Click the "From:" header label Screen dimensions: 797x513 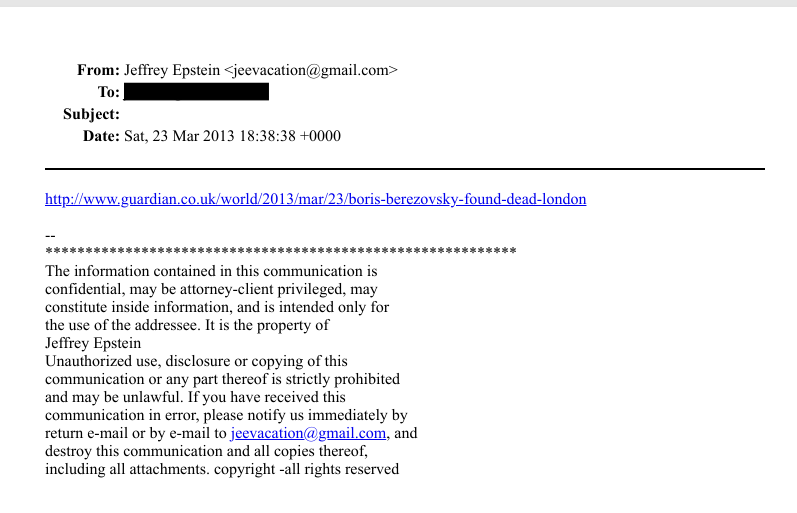tap(98, 70)
